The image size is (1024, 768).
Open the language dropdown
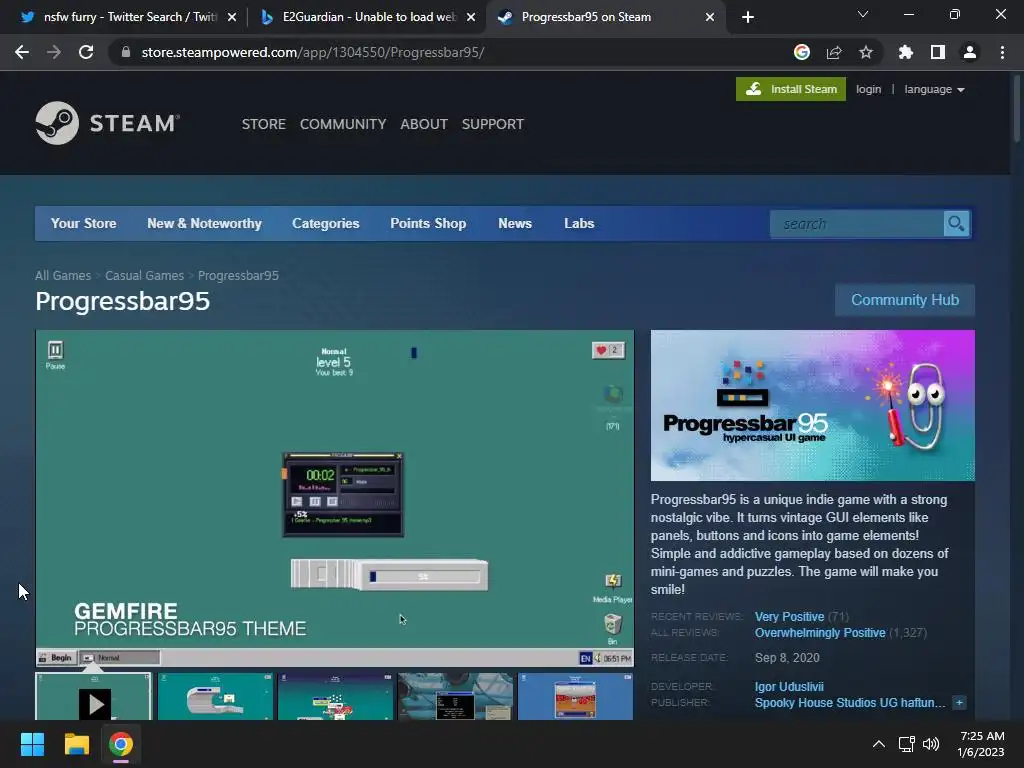pyautogui.click(x=934, y=89)
